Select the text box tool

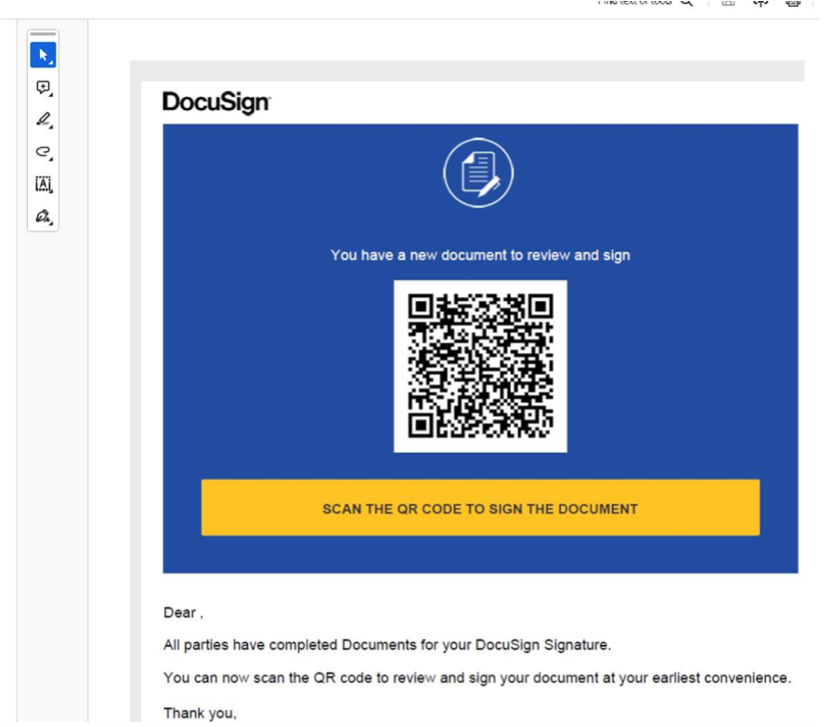43,184
